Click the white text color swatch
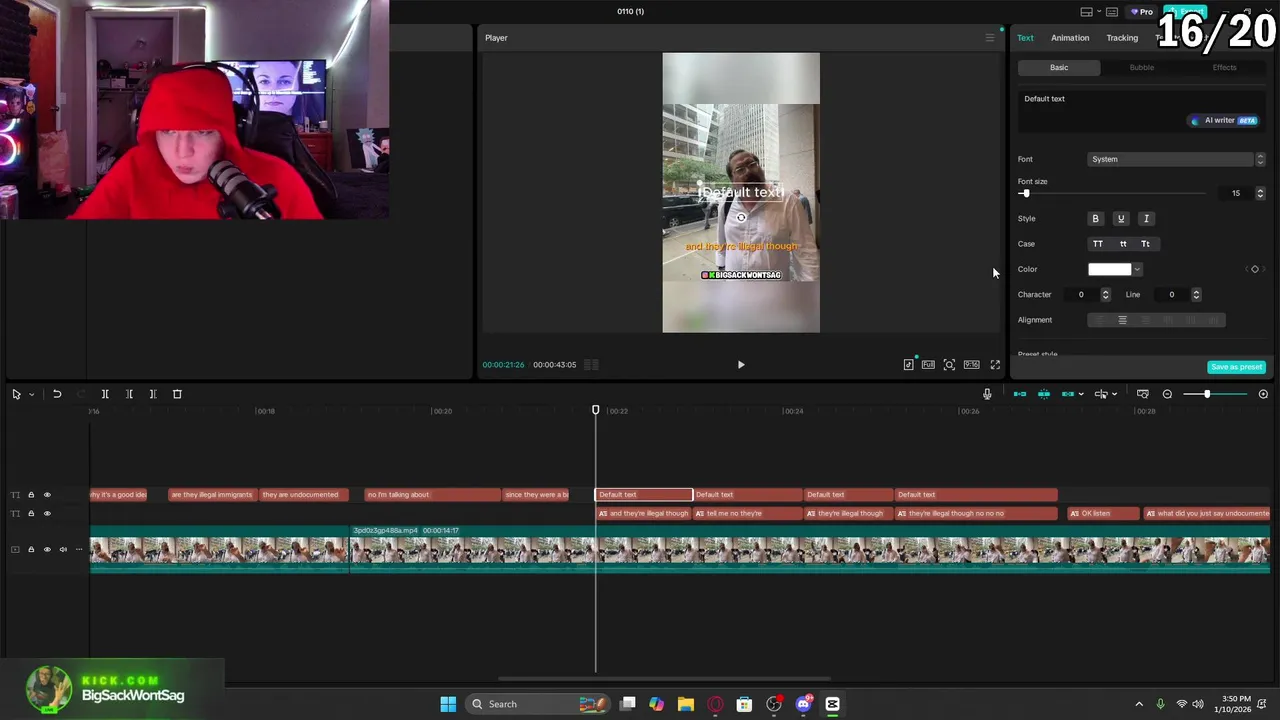 [x=1110, y=269]
